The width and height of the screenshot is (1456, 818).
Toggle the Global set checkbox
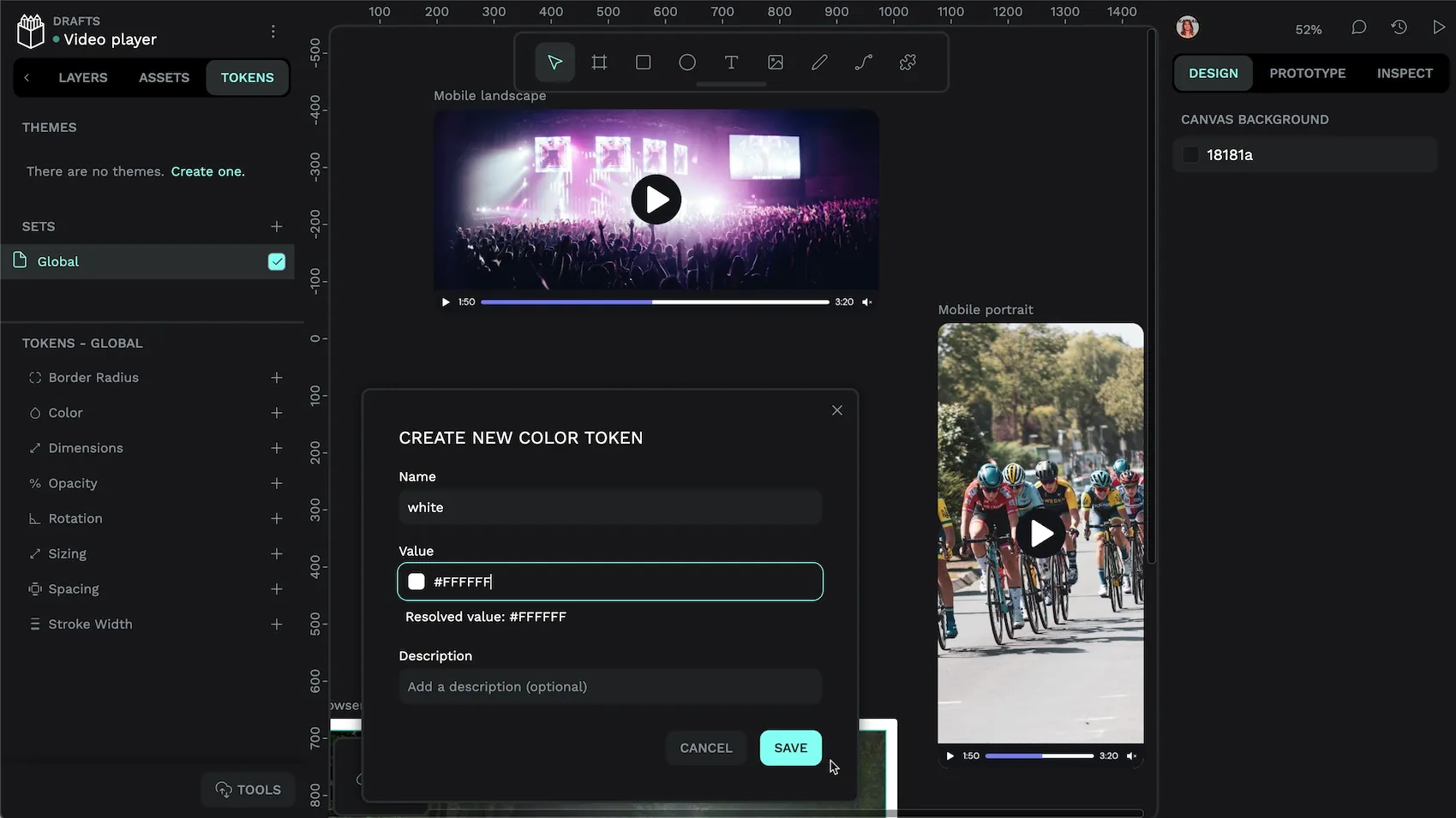[x=277, y=261]
